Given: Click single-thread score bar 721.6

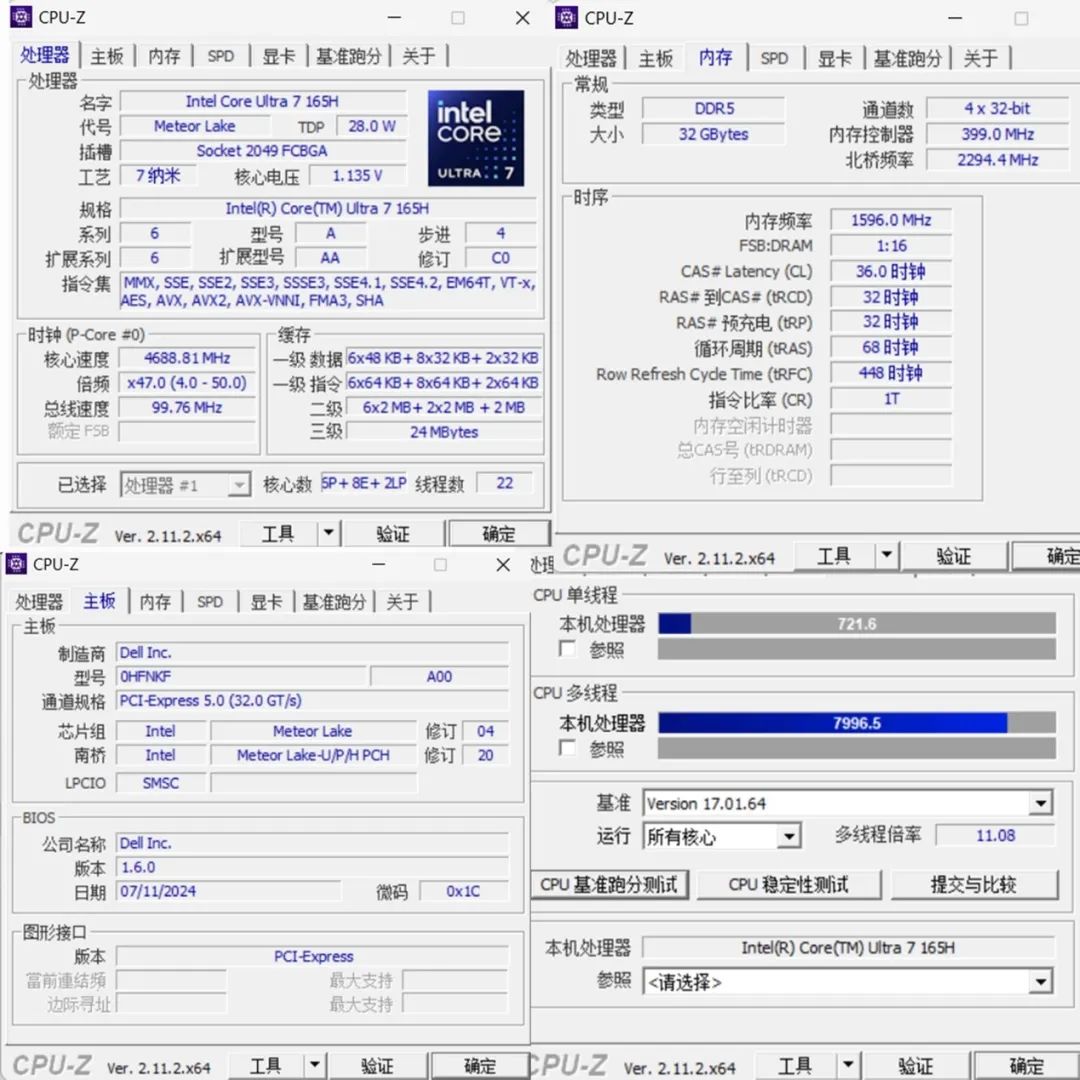Looking at the screenshot, I should pos(856,623).
